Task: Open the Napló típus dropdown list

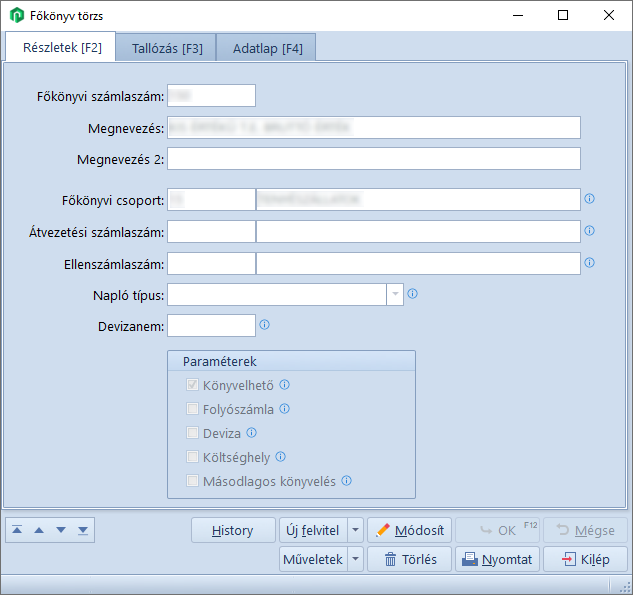Action: (x=395, y=294)
